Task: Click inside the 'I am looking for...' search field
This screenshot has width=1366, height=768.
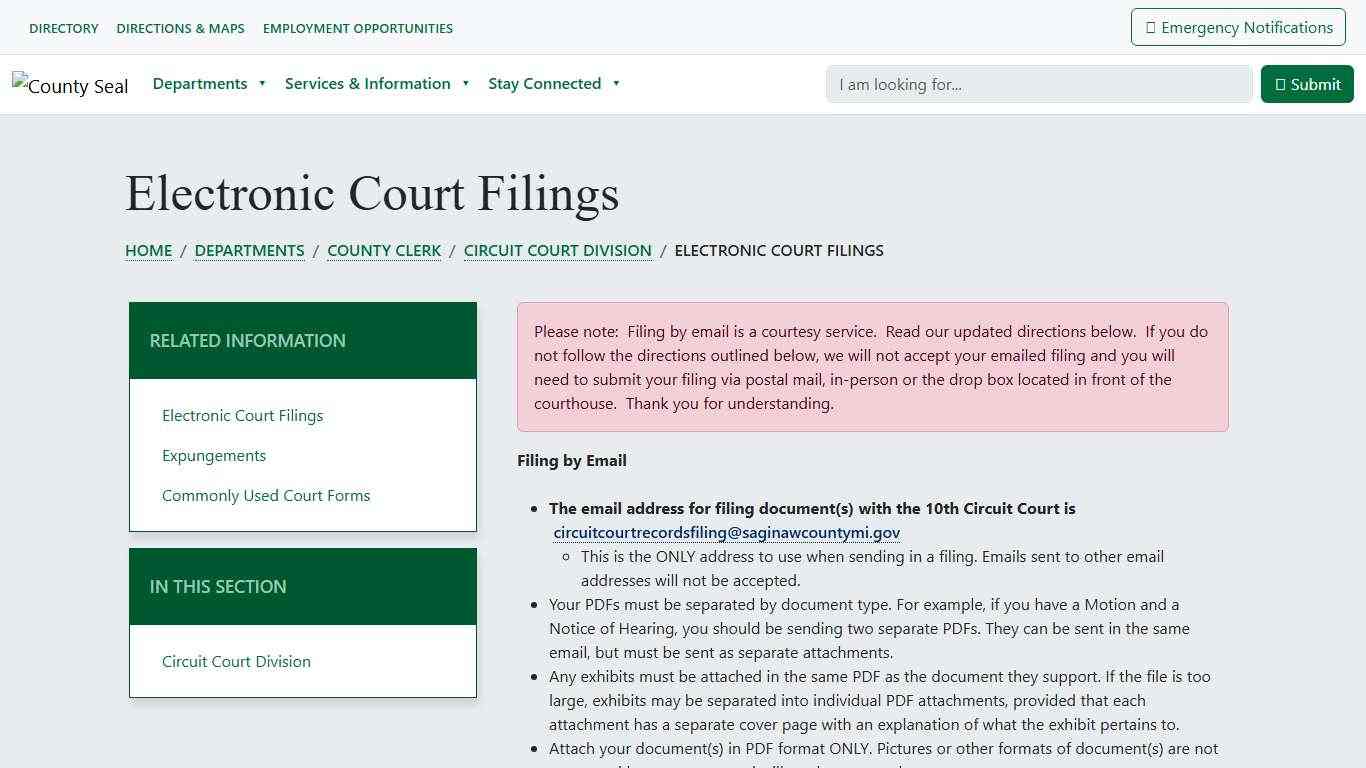Action: point(1038,84)
